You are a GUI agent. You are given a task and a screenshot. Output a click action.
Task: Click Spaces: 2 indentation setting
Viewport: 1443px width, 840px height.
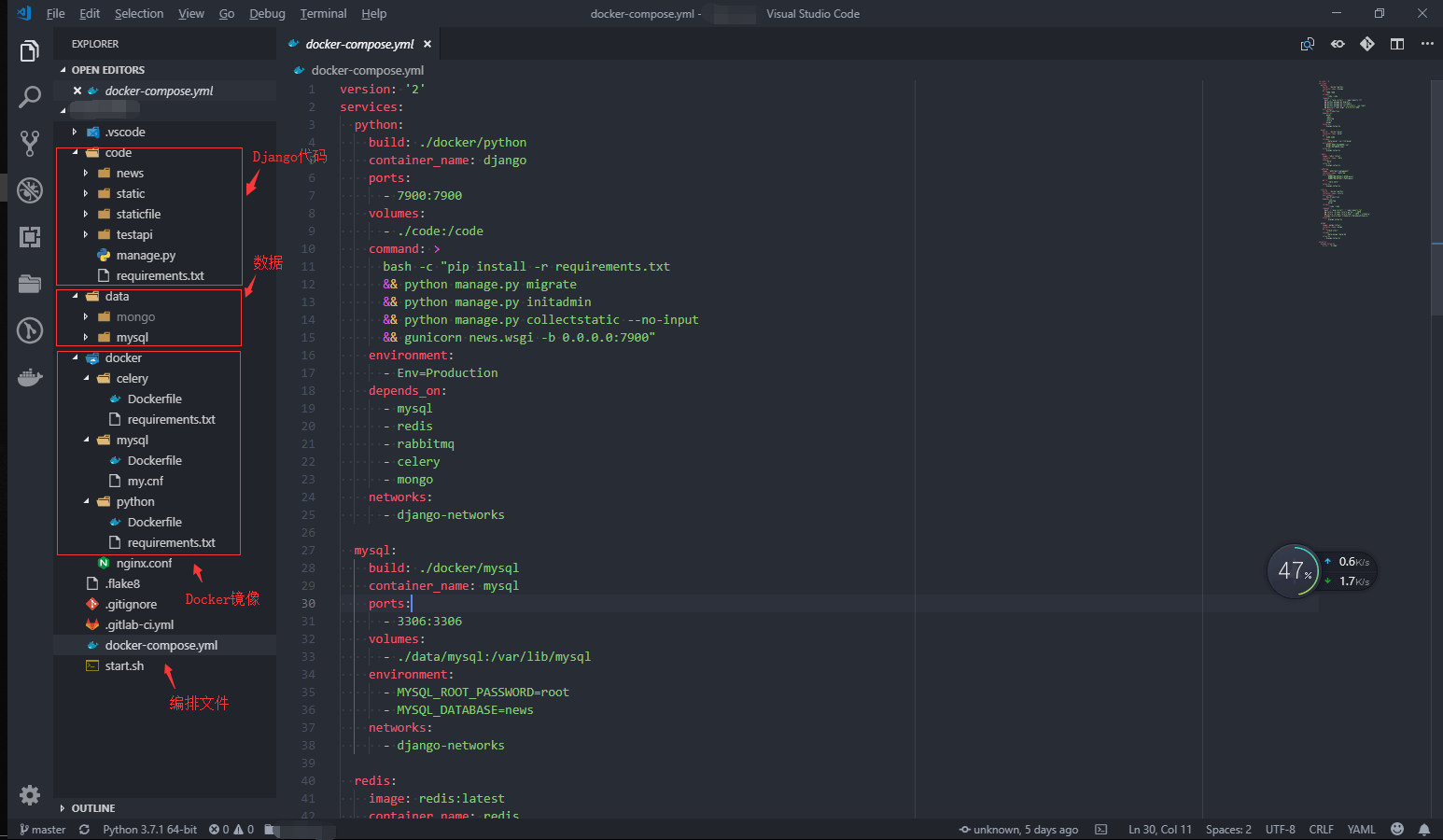coord(1228,830)
